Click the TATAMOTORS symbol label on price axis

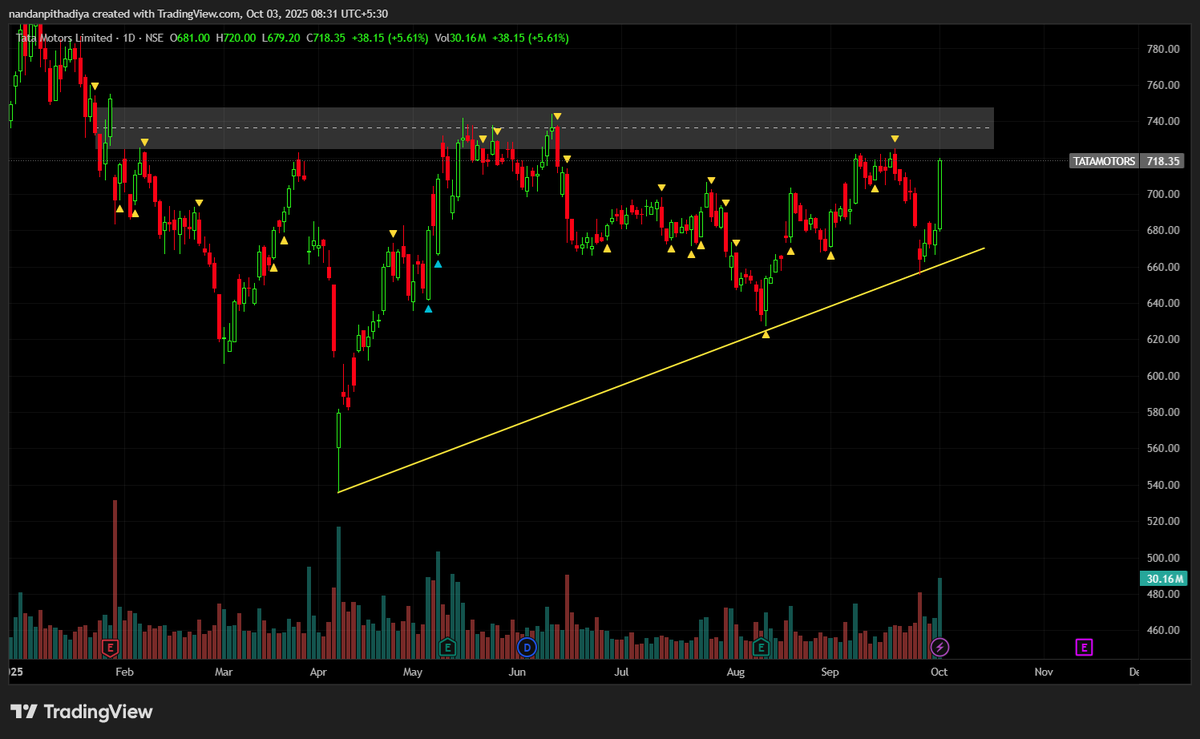pyautogui.click(x=1104, y=161)
